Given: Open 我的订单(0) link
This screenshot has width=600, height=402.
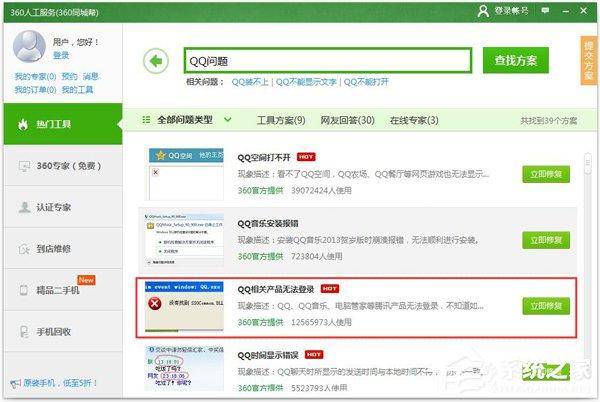Looking at the screenshot, I should [x=35, y=90].
